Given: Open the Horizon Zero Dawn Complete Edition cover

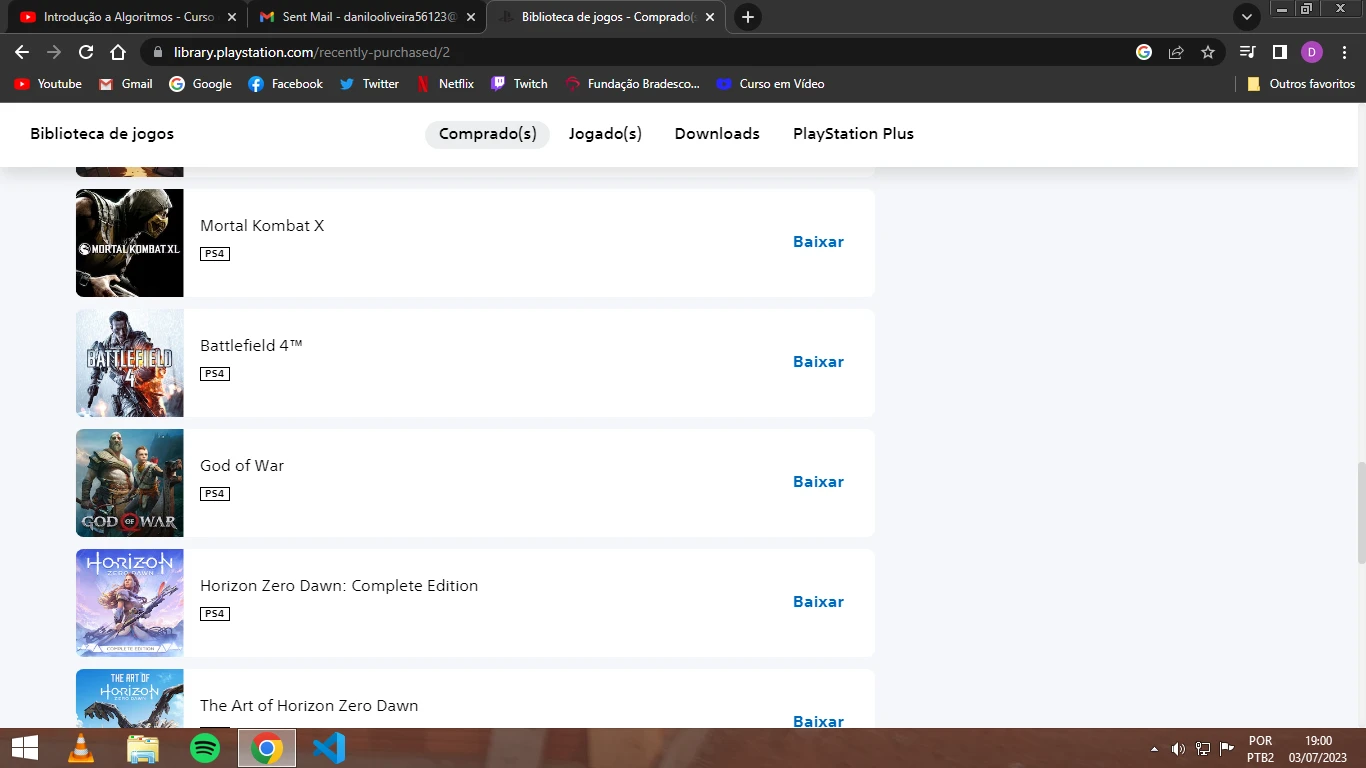Looking at the screenshot, I should (x=130, y=603).
